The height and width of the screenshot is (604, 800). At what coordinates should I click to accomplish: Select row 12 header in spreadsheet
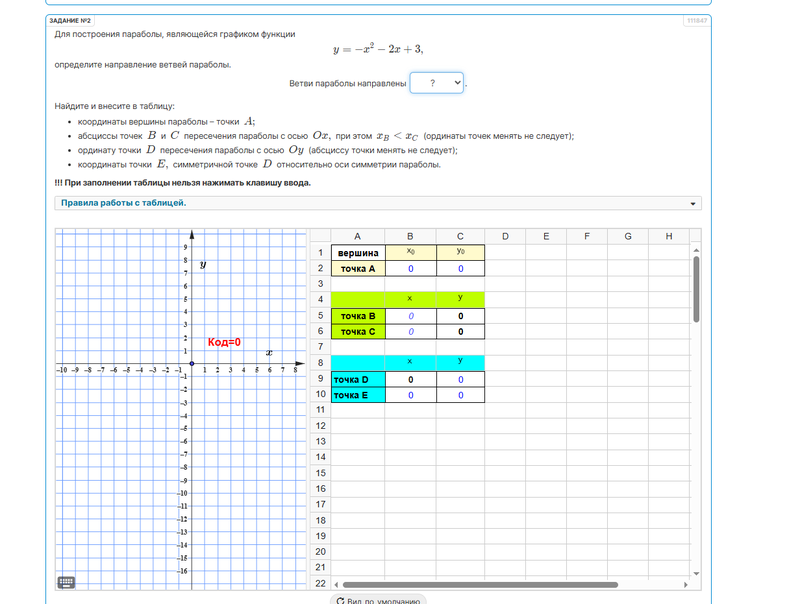click(x=320, y=426)
